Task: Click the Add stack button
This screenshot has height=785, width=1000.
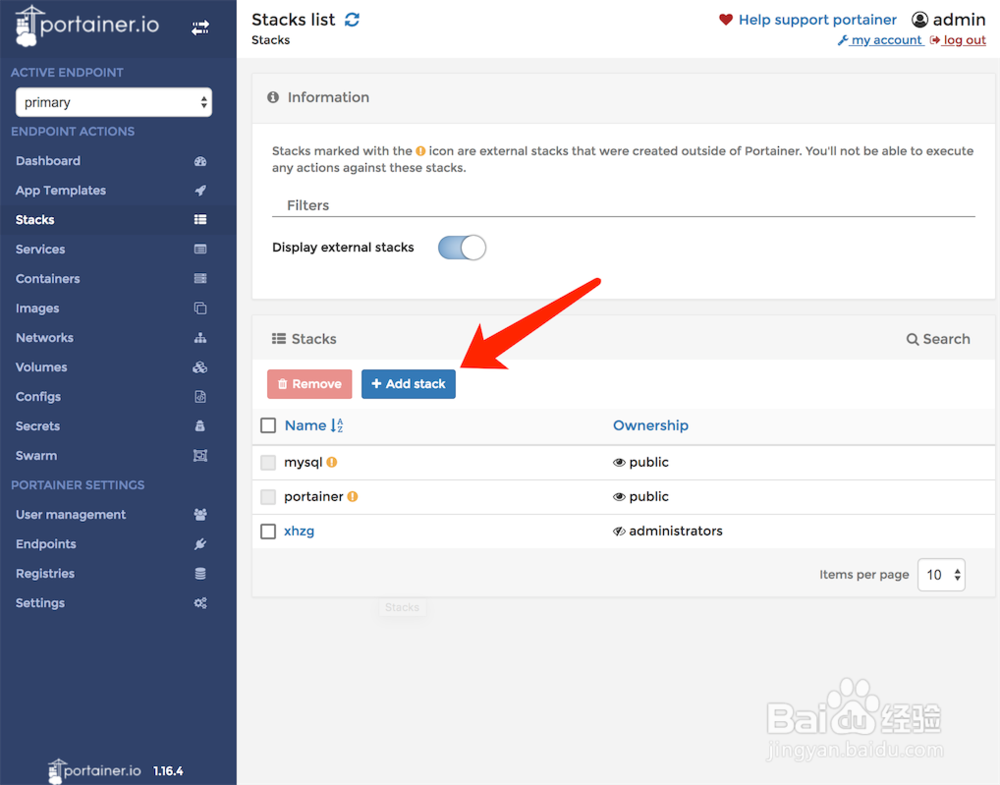Action: (408, 384)
